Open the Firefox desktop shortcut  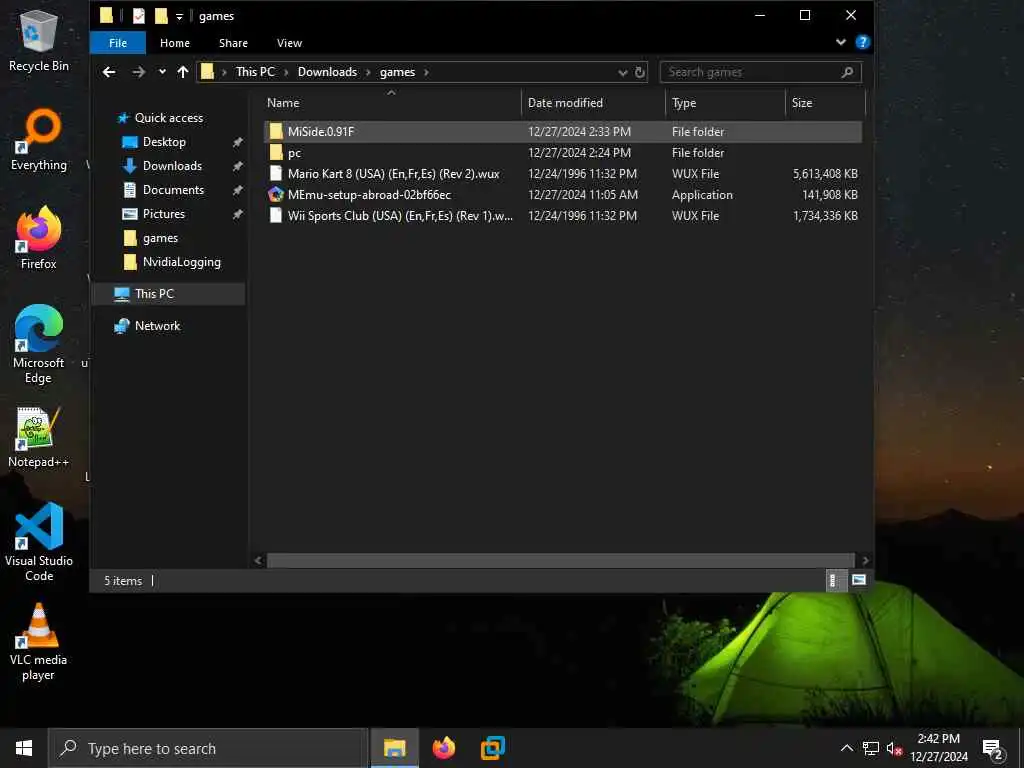39,238
